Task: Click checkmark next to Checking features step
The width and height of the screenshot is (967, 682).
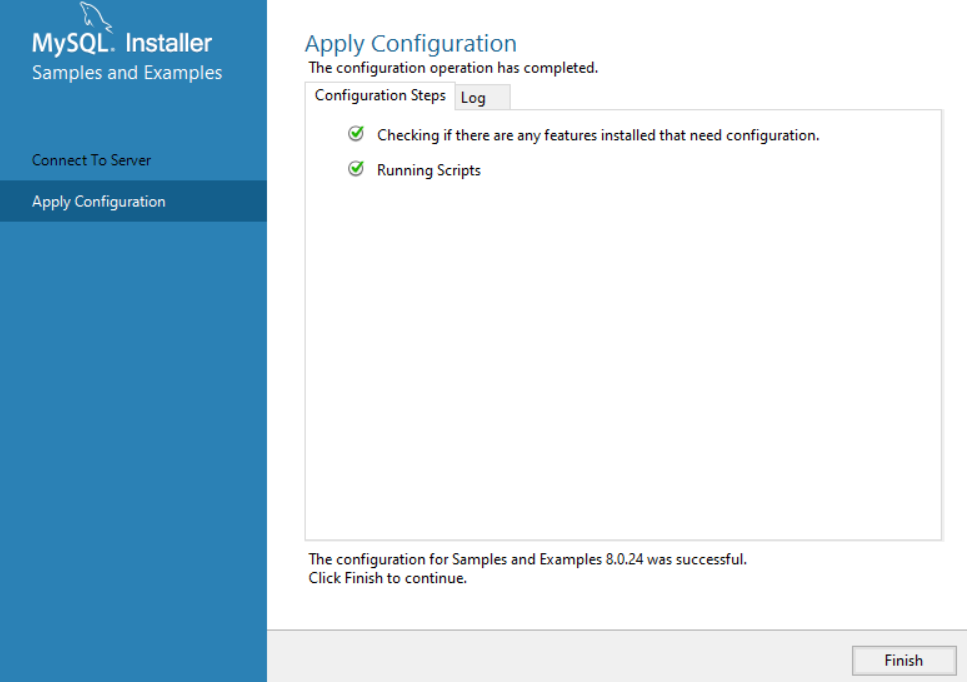Action: [356, 133]
